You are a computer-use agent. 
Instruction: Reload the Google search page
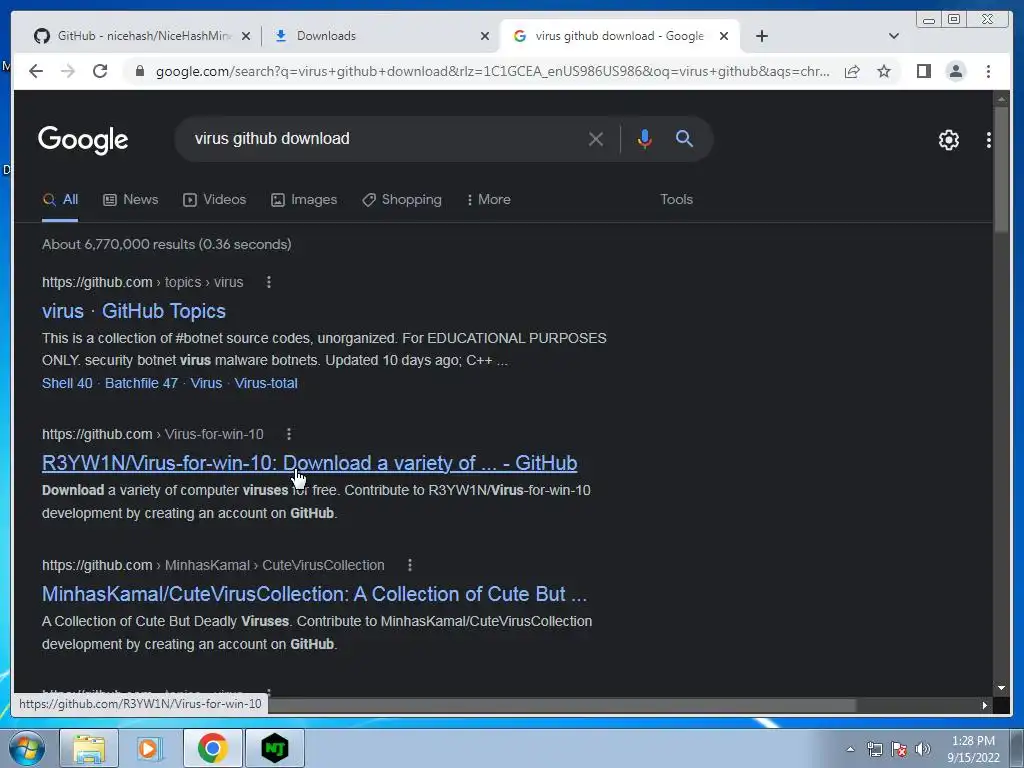(100, 71)
